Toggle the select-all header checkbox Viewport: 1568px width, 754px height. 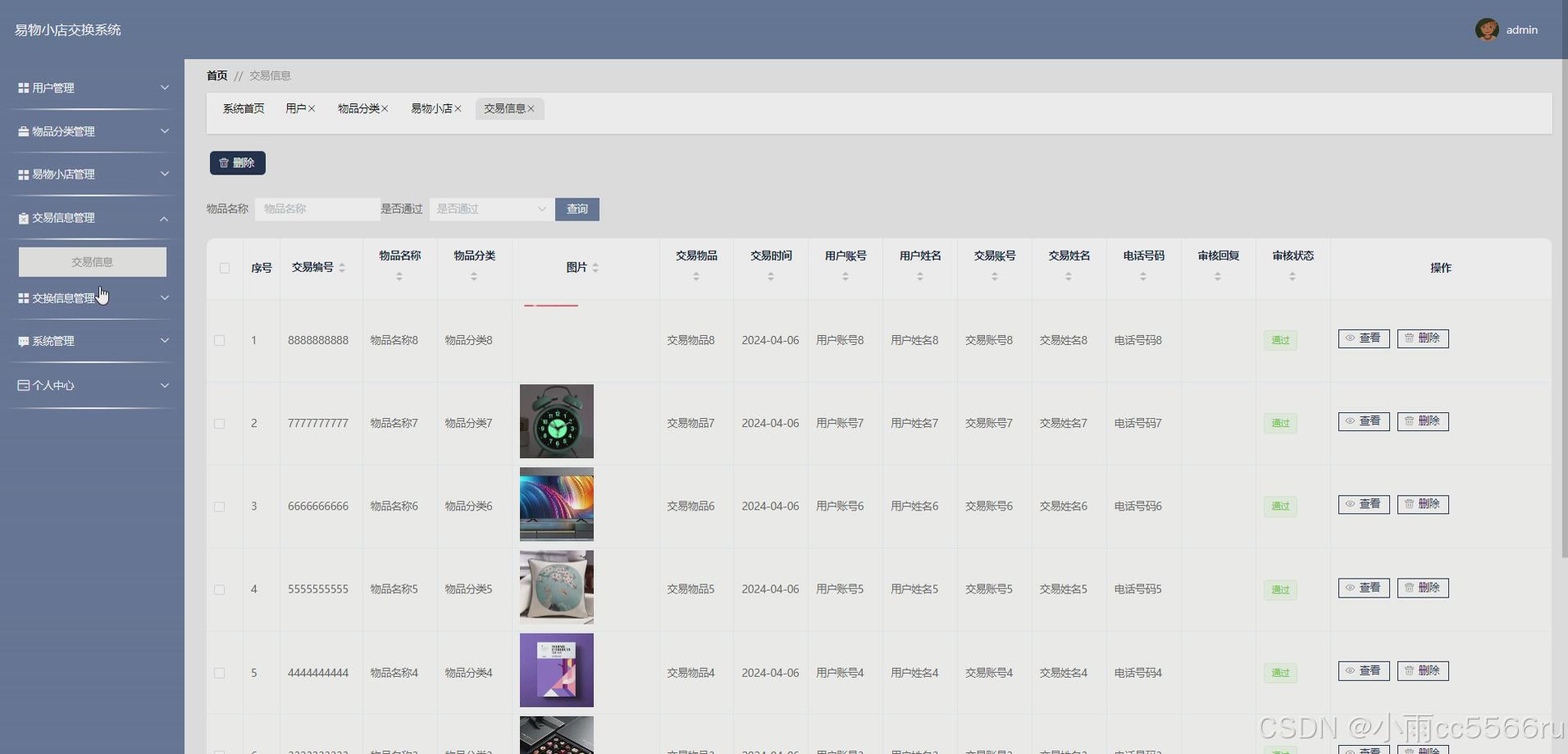pos(225,268)
